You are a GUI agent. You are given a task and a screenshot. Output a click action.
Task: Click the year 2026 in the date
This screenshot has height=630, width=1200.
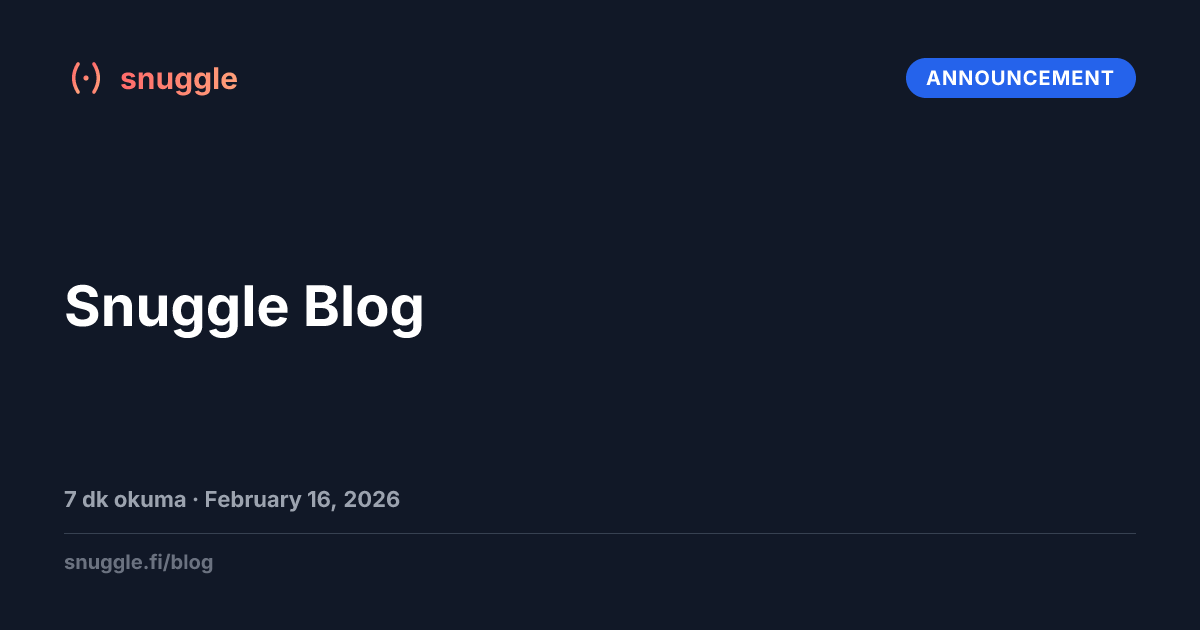pyautogui.click(x=371, y=499)
